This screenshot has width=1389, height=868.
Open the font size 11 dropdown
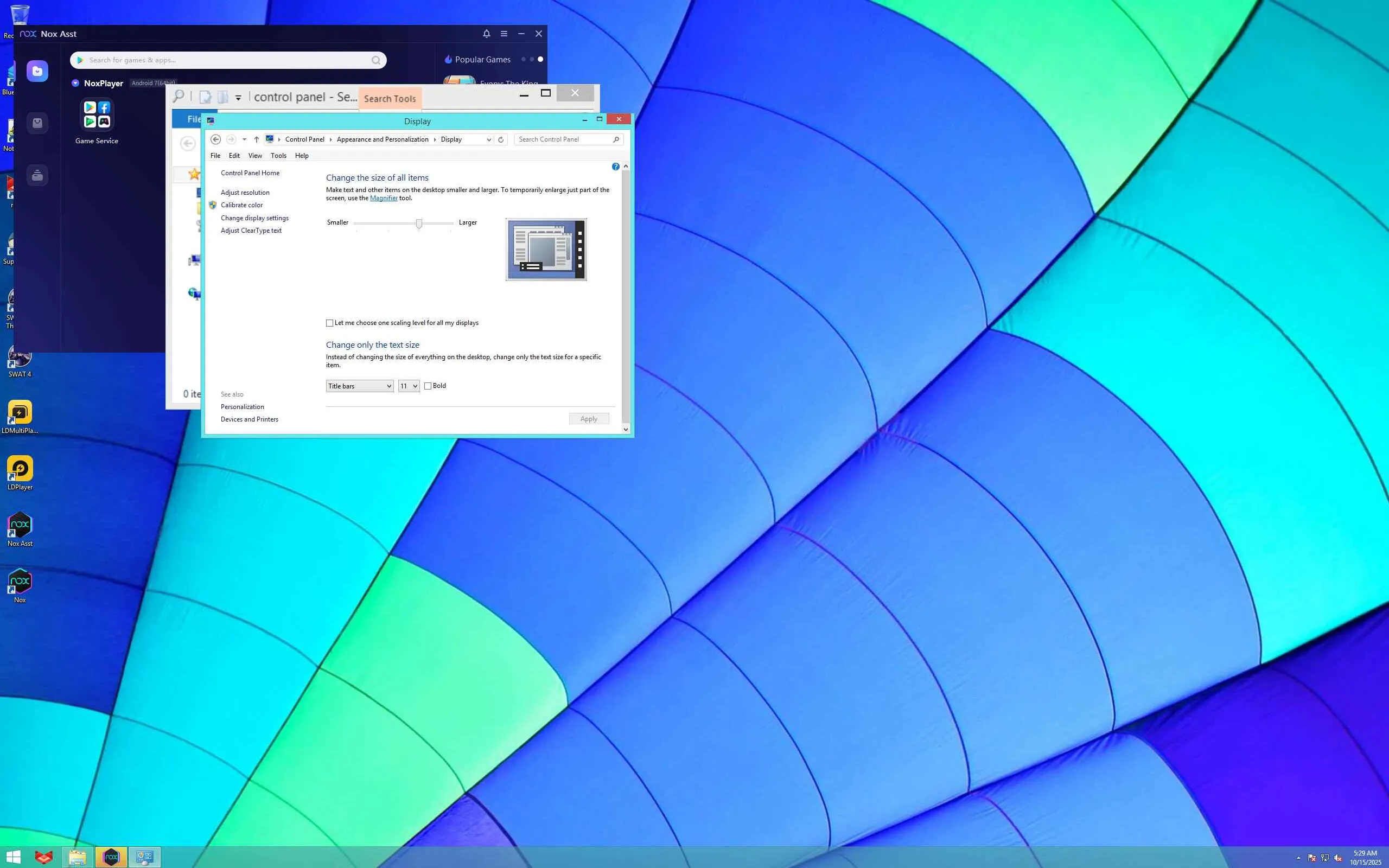pos(409,386)
